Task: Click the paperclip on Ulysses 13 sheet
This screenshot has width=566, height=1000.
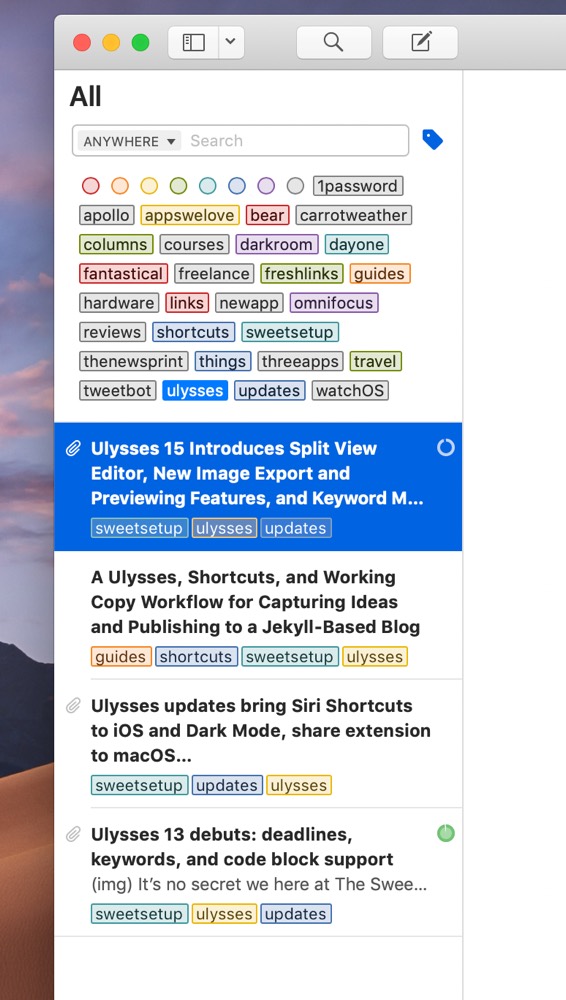Action: [73, 834]
